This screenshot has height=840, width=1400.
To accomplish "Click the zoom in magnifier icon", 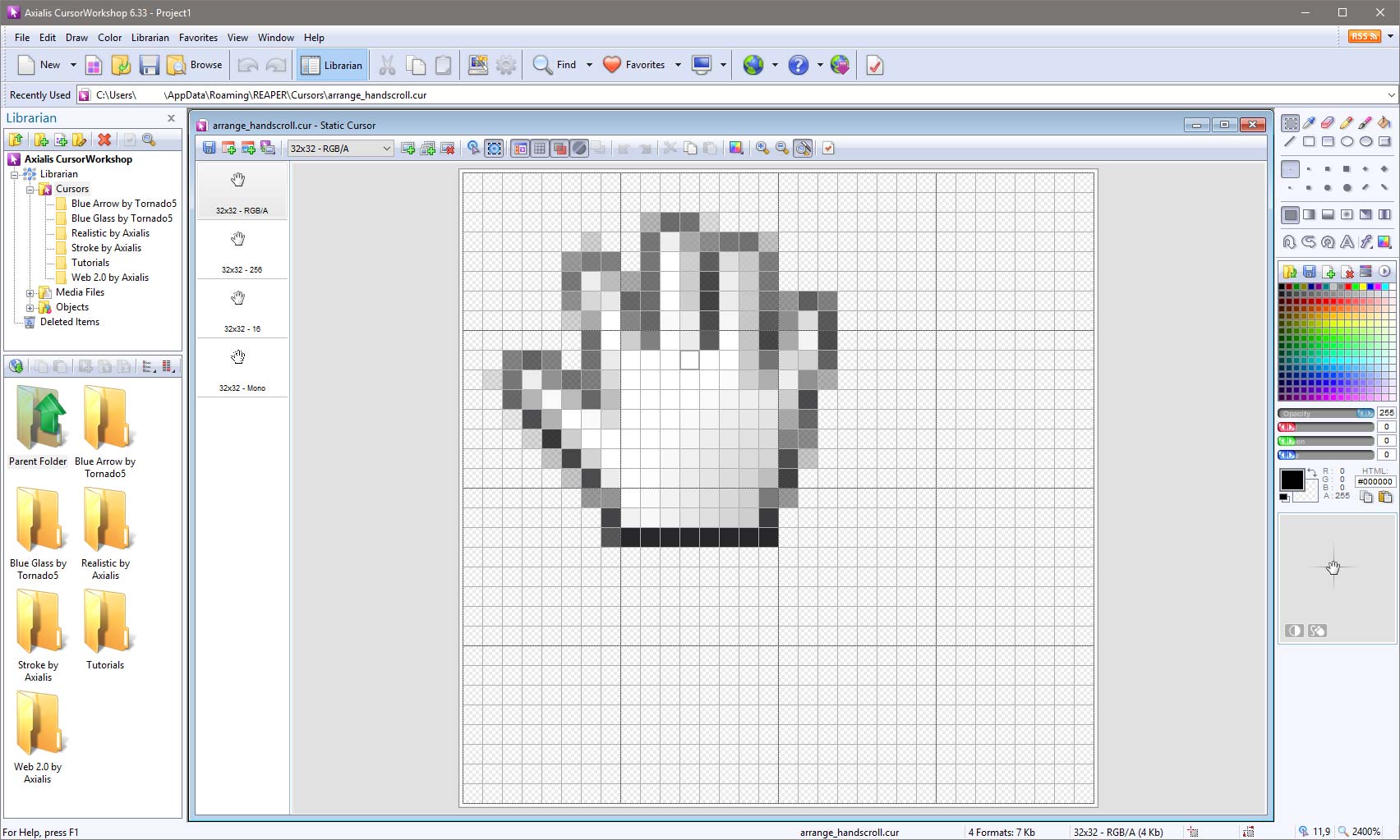I will coord(762,148).
